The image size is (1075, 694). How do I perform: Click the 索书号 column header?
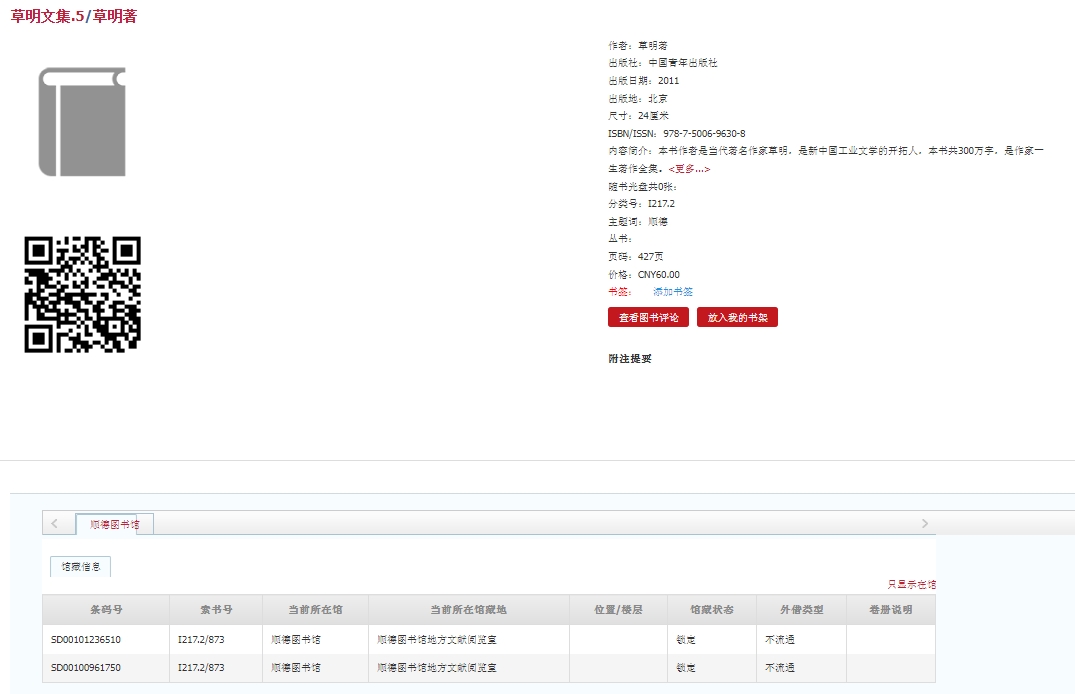[x=215, y=610]
